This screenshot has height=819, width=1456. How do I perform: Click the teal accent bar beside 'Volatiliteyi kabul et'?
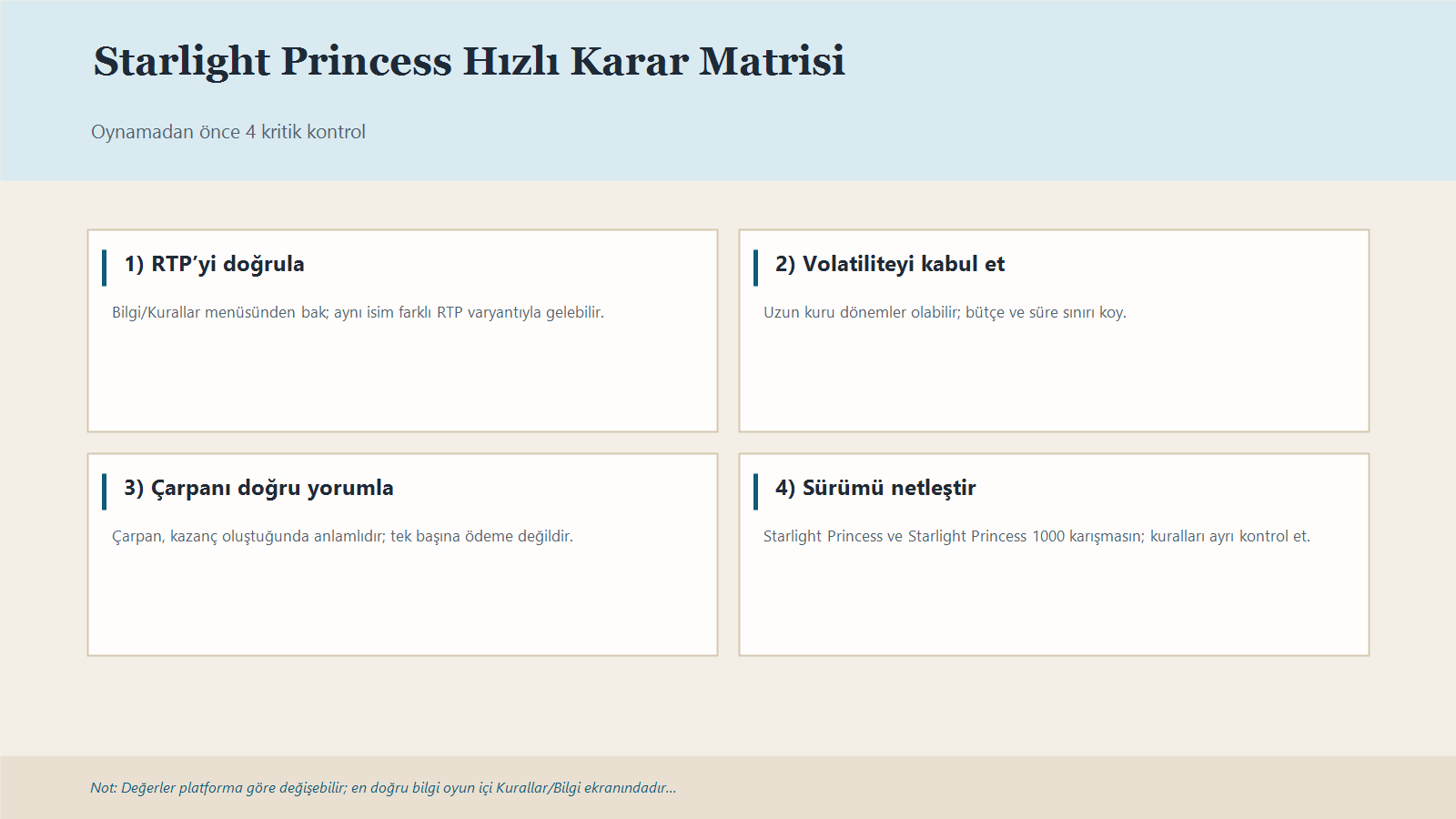coord(757,264)
